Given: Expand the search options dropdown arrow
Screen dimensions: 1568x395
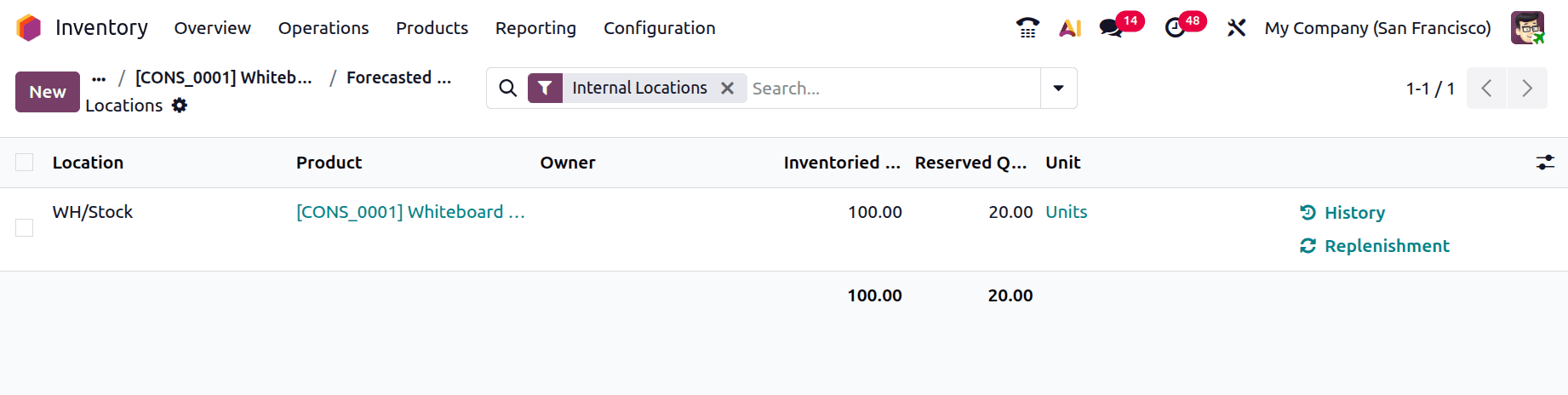Looking at the screenshot, I should 1058,89.
